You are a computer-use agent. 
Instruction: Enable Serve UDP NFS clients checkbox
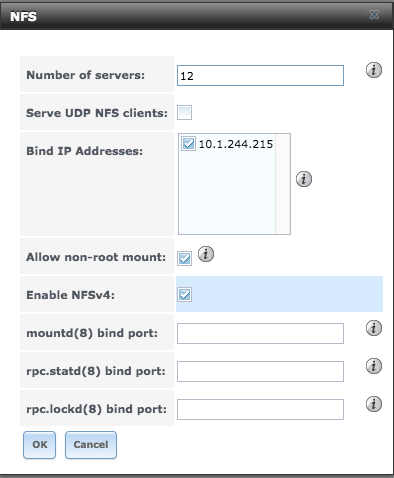tap(184, 112)
